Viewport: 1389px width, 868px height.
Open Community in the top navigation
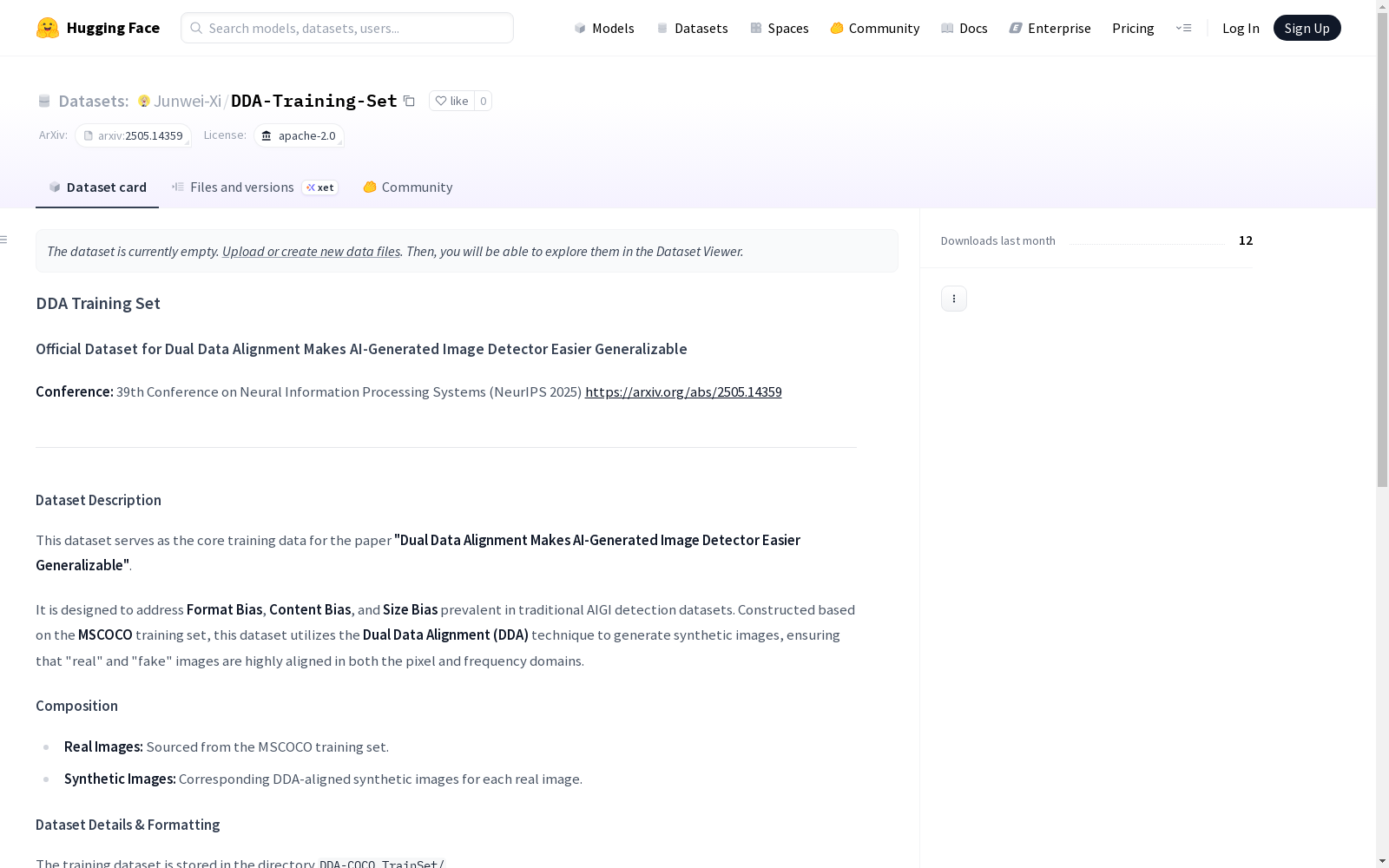pos(875,28)
